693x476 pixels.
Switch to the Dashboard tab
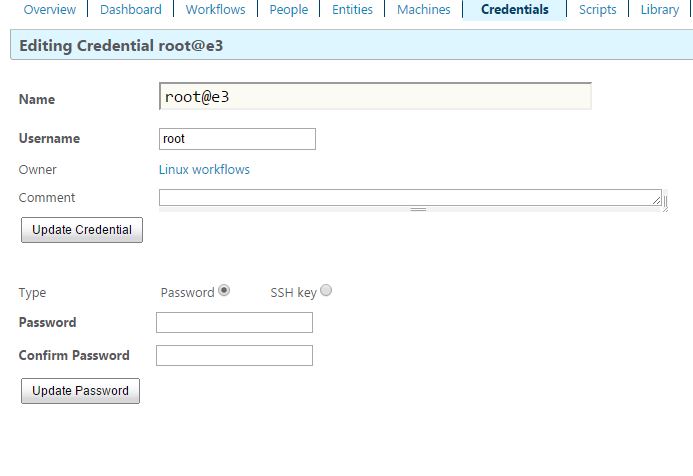(131, 9)
